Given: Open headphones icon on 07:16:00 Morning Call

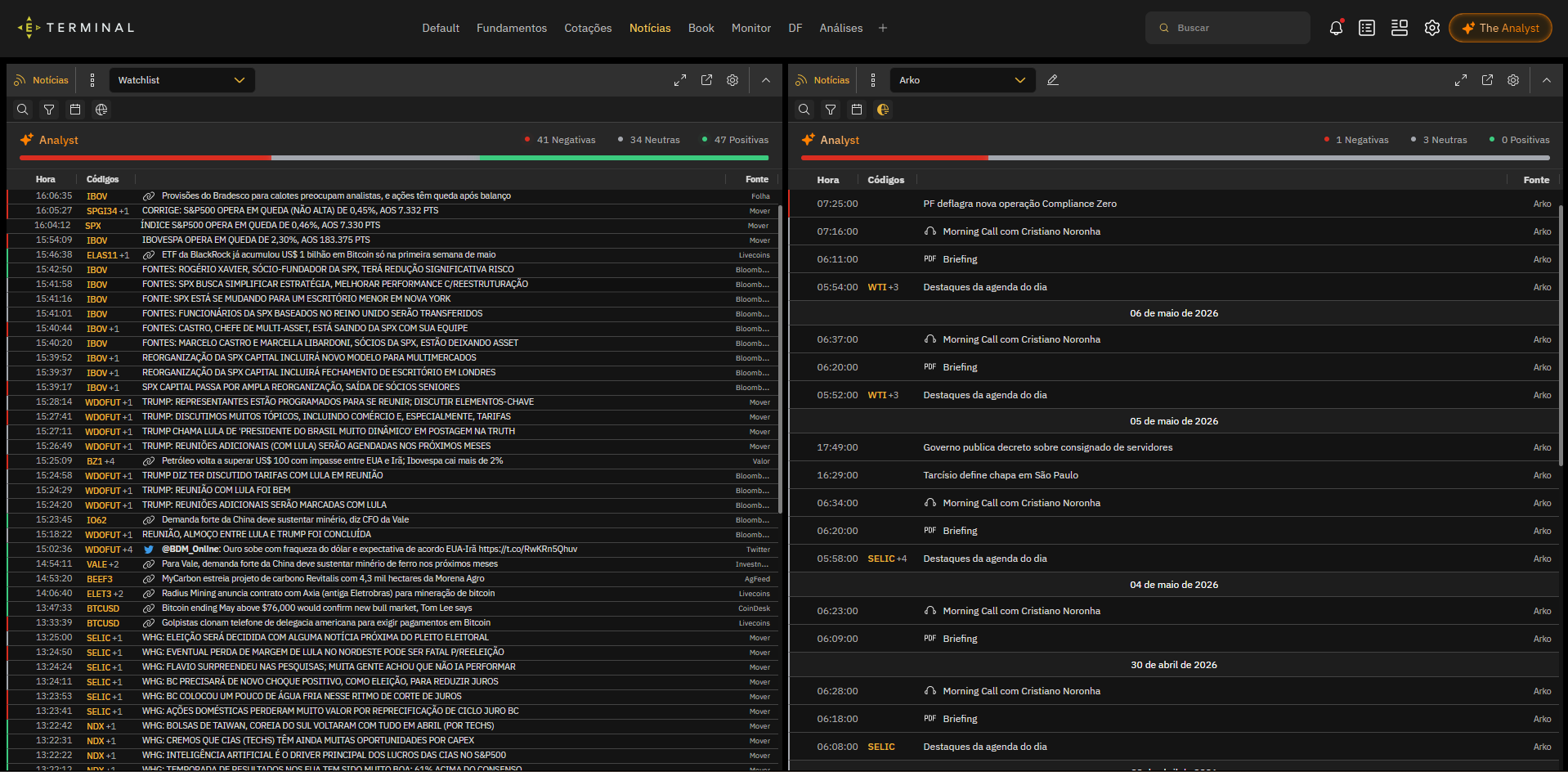Looking at the screenshot, I should click(930, 231).
